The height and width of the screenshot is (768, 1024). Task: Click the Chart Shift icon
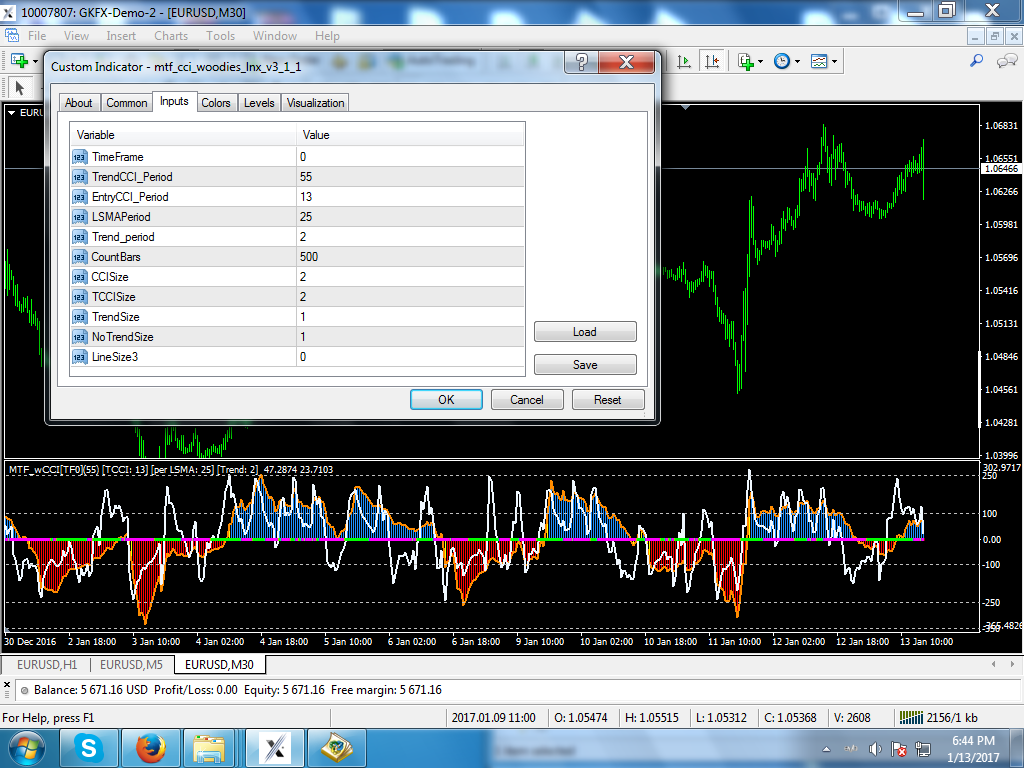711,61
